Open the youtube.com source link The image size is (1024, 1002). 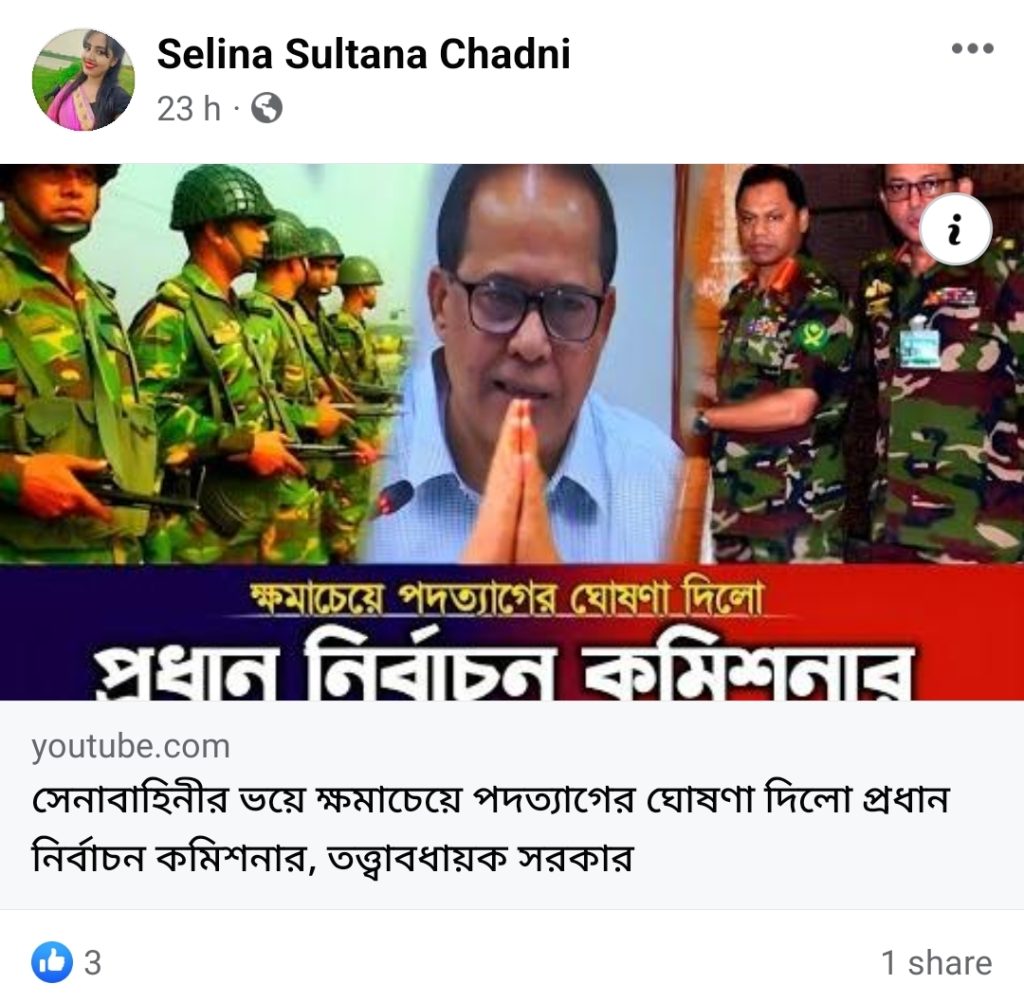131,746
